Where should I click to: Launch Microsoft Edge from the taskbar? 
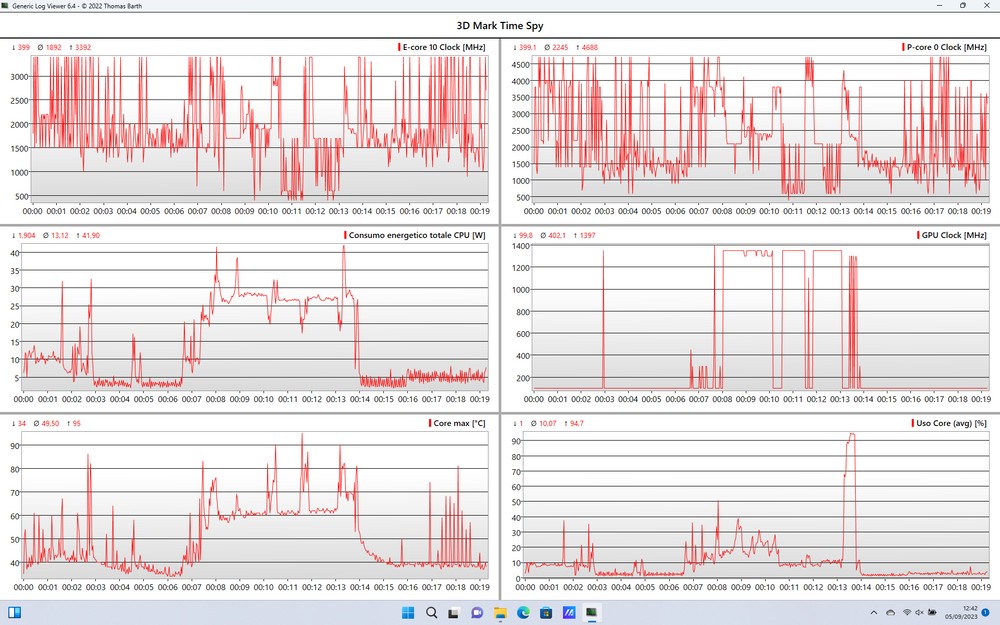coord(523,613)
